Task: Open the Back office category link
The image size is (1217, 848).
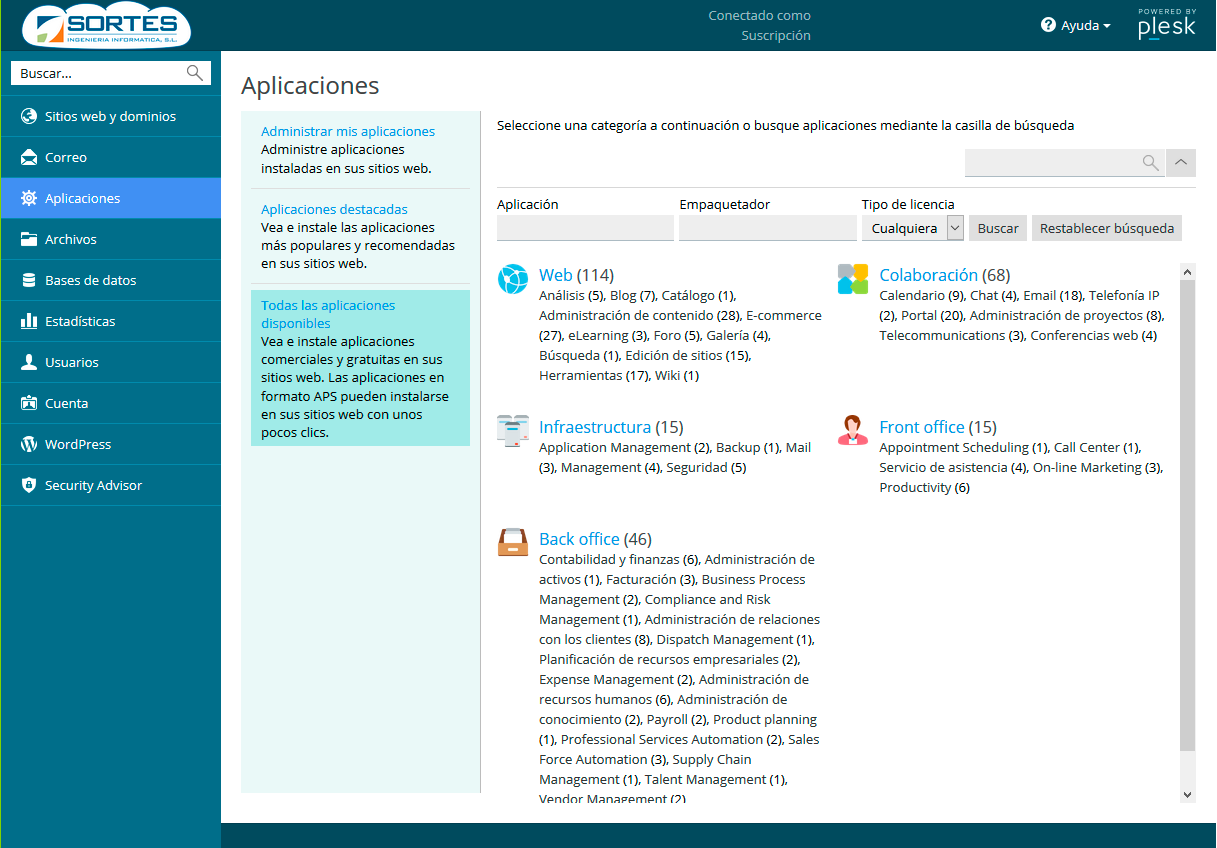Action: [x=579, y=539]
